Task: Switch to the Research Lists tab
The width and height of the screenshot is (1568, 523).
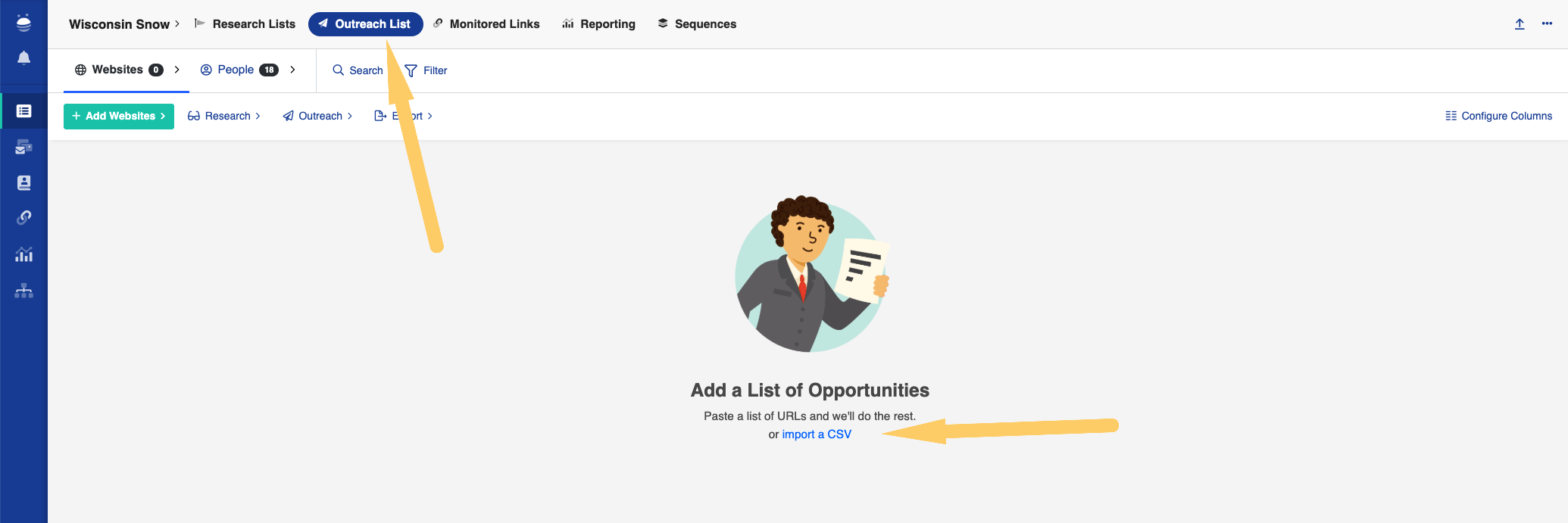Action: 245,24
